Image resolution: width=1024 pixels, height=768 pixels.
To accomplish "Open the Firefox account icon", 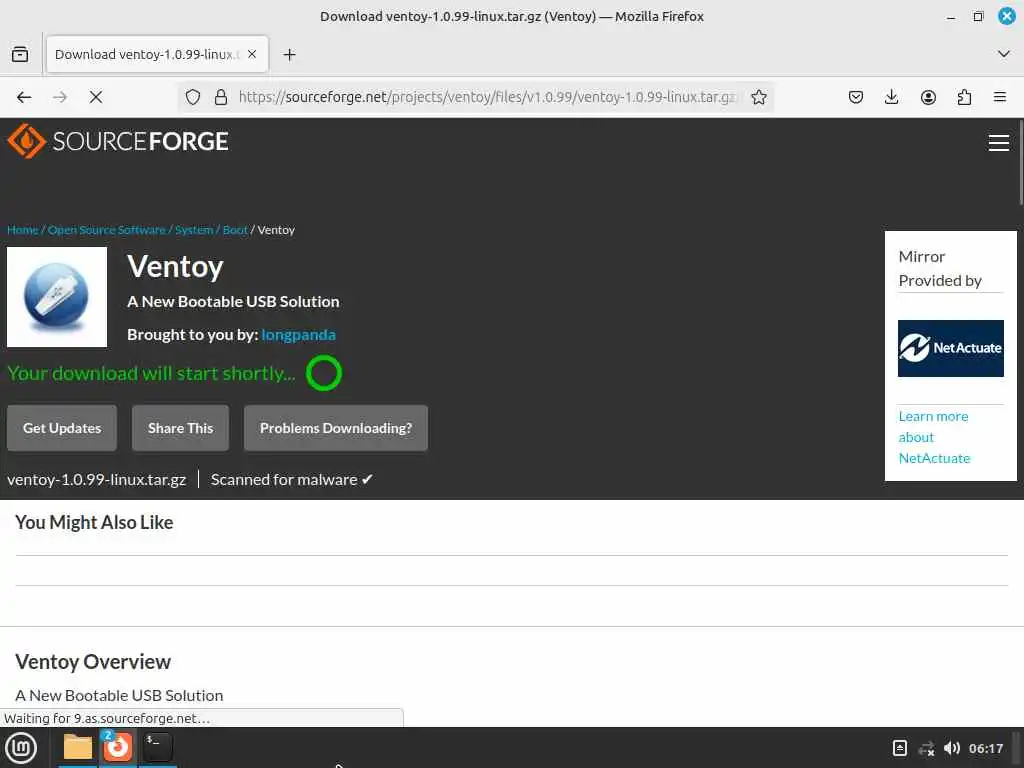I will 928,97.
